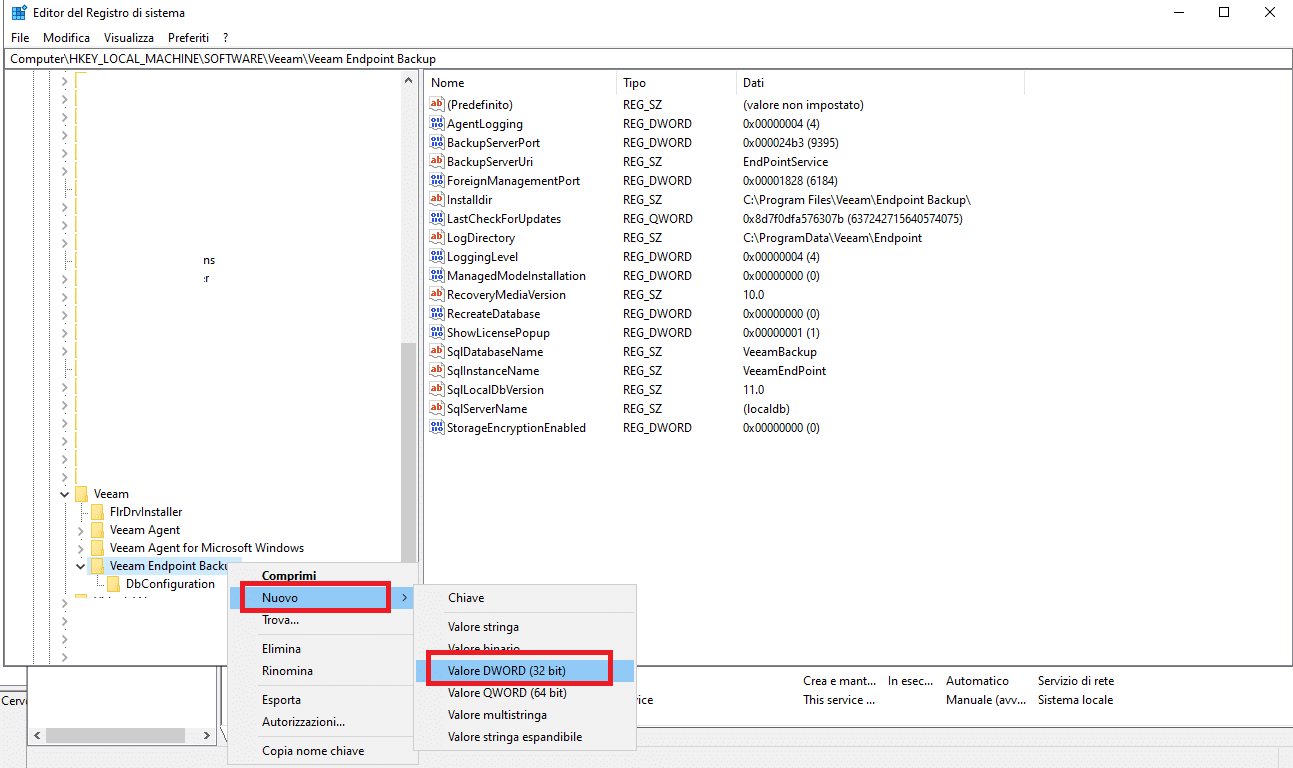Select the Installdir string icon
This screenshot has width=1293, height=768.
click(x=436, y=199)
